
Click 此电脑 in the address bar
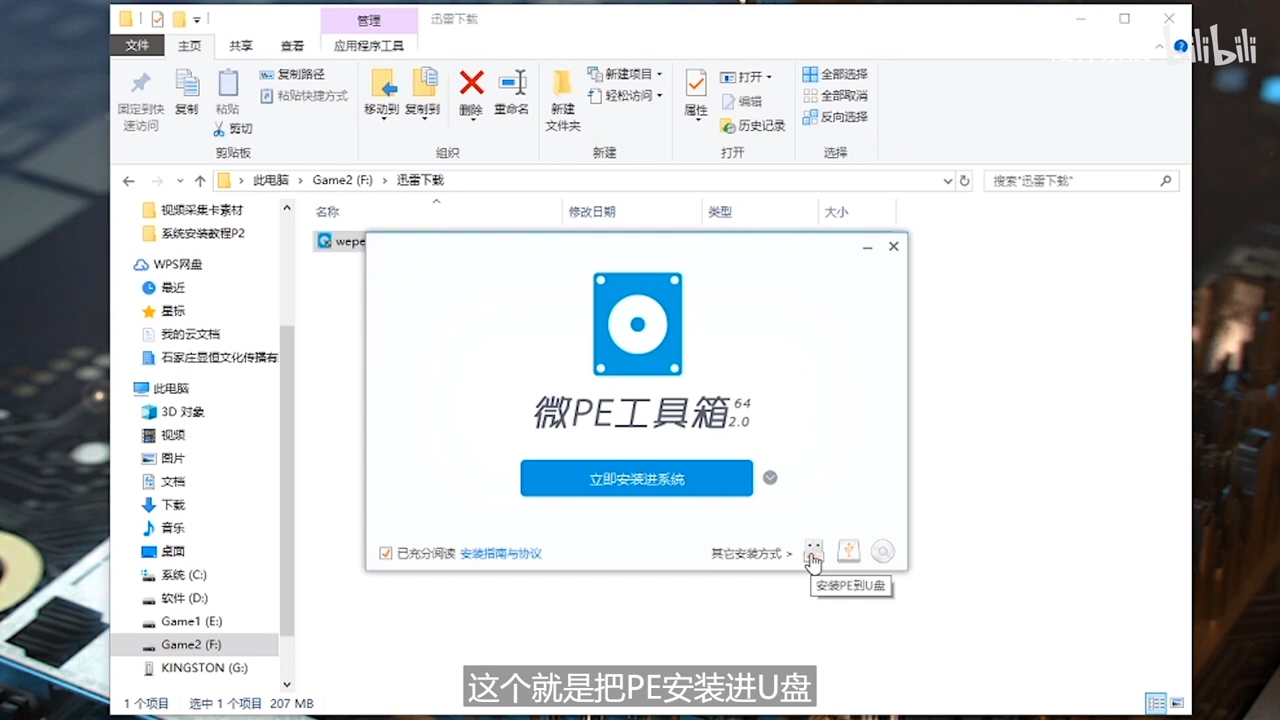coord(270,180)
